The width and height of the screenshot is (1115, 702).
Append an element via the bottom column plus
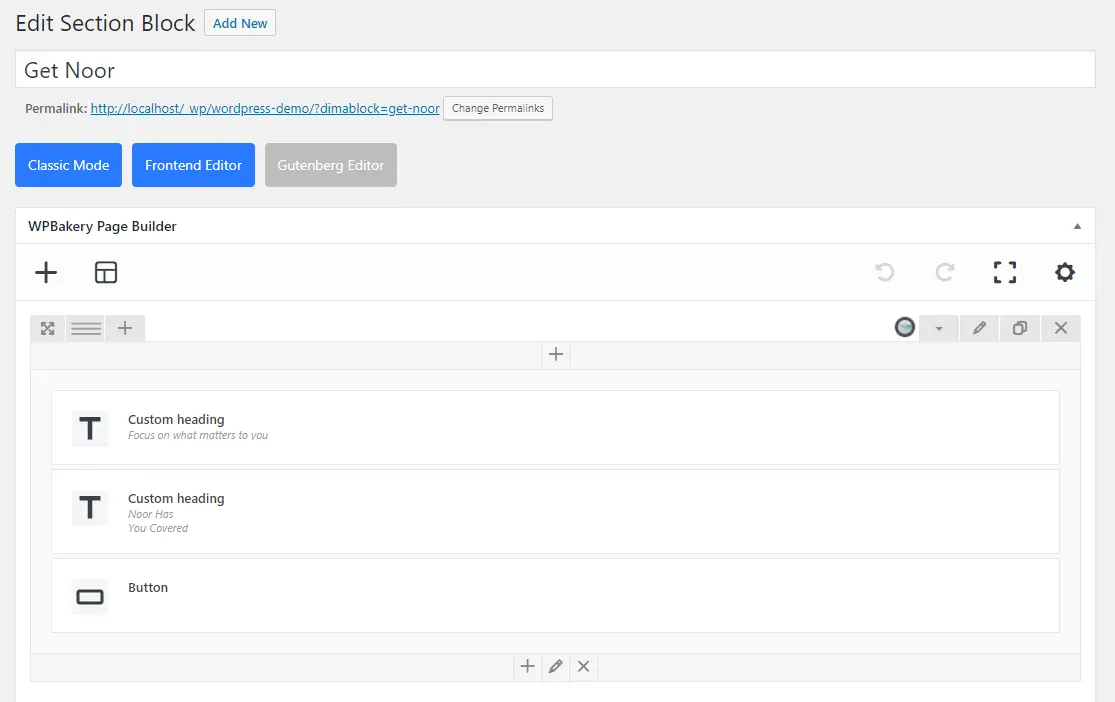point(527,666)
